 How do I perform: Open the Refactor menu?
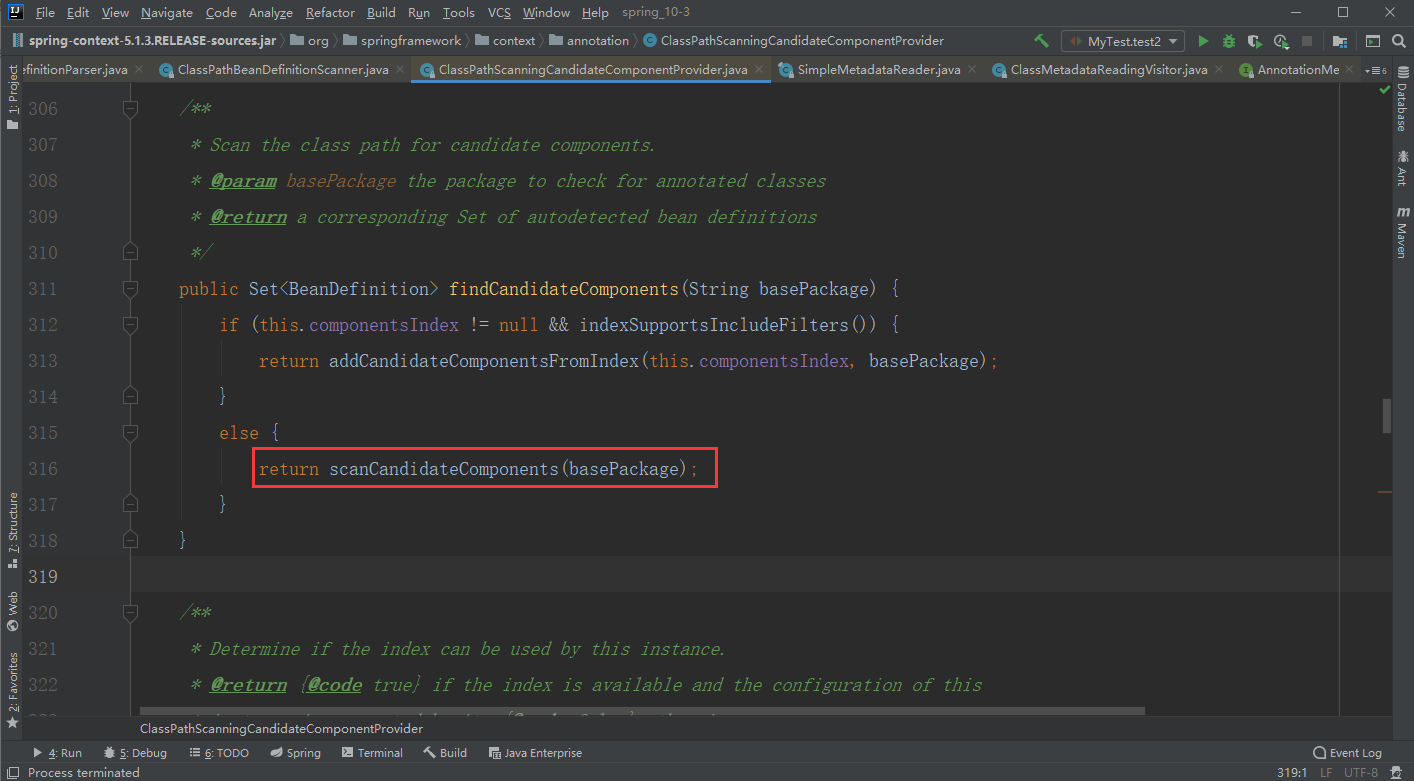pyautogui.click(x=330, y=13)
